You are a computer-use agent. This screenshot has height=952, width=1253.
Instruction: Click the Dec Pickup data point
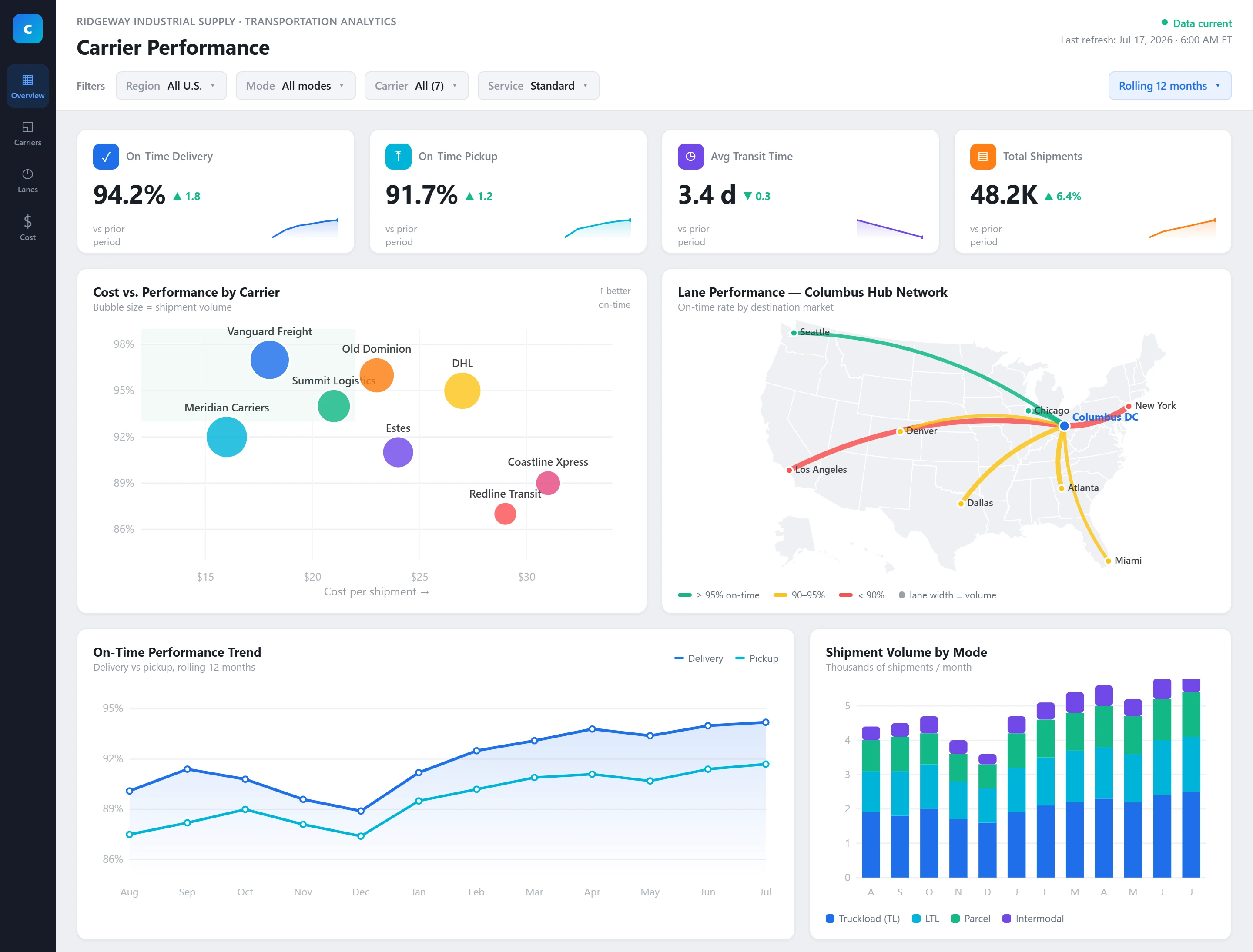361,836
